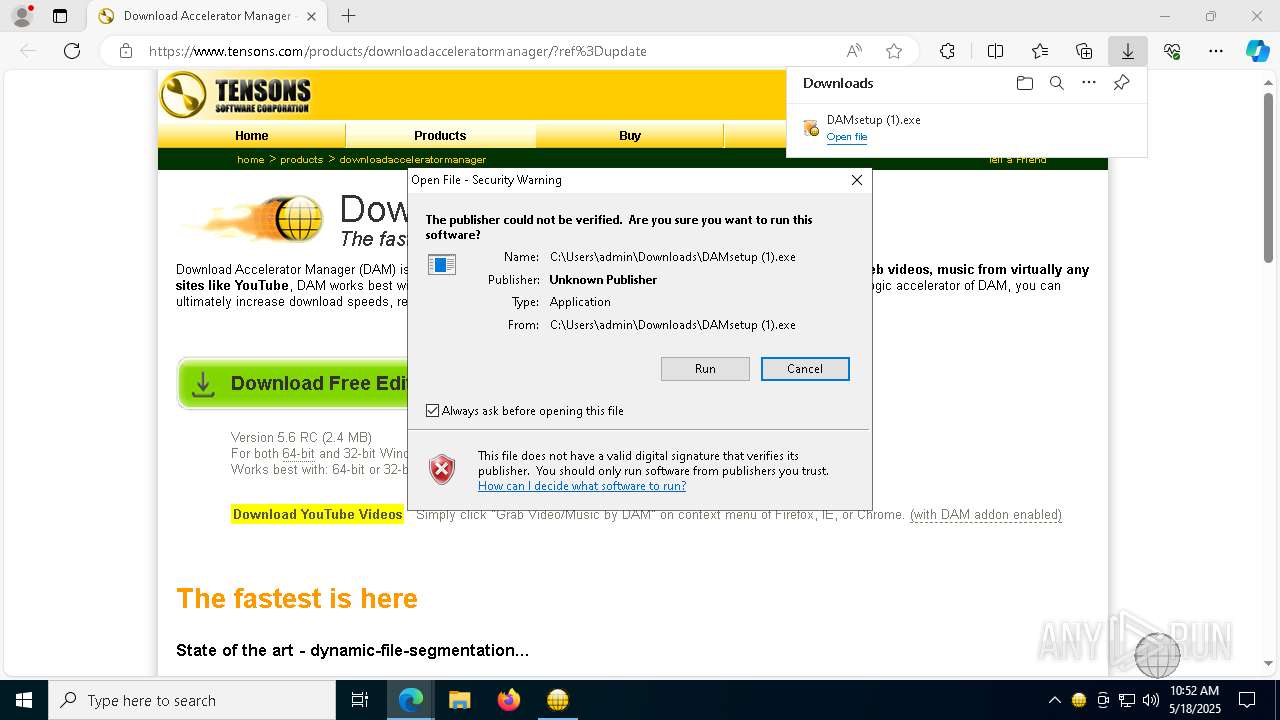Click '(with DAM addon enabled)' link

[x=985, y=515]
